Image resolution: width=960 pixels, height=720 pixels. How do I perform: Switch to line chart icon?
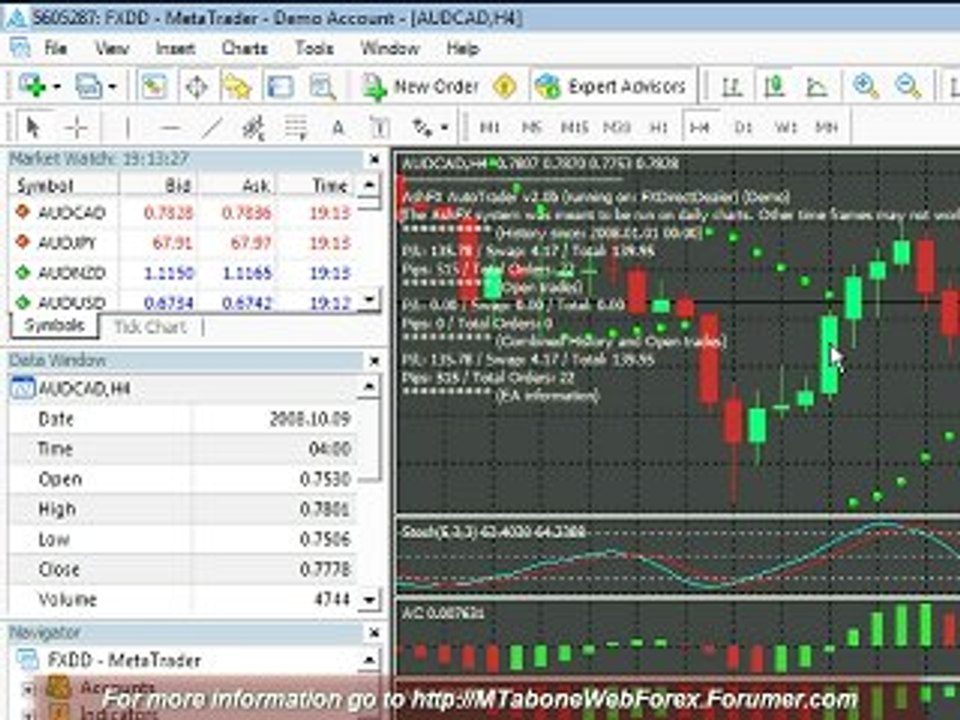(817, 87)
